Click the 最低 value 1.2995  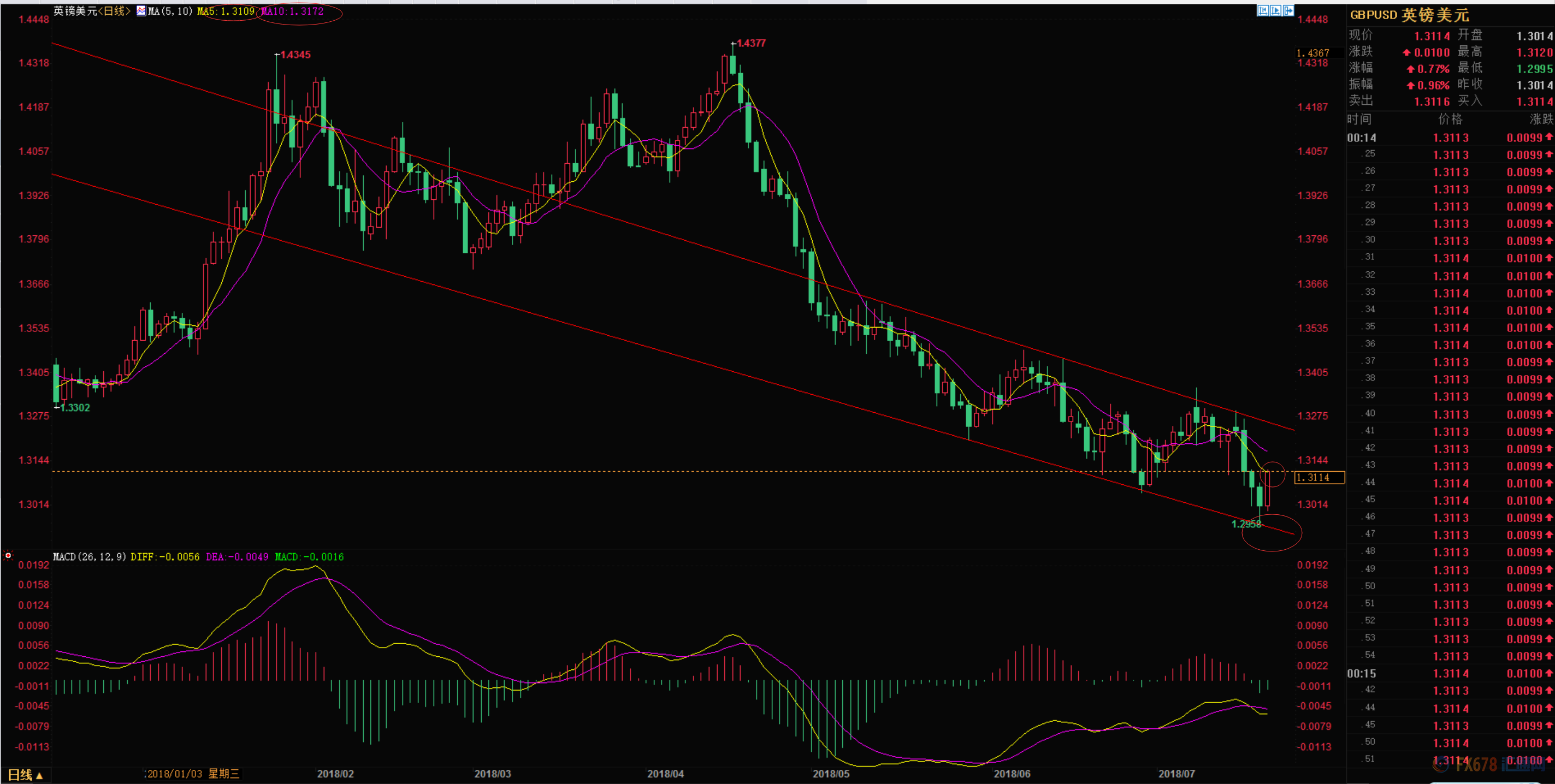pos(1534,69)
